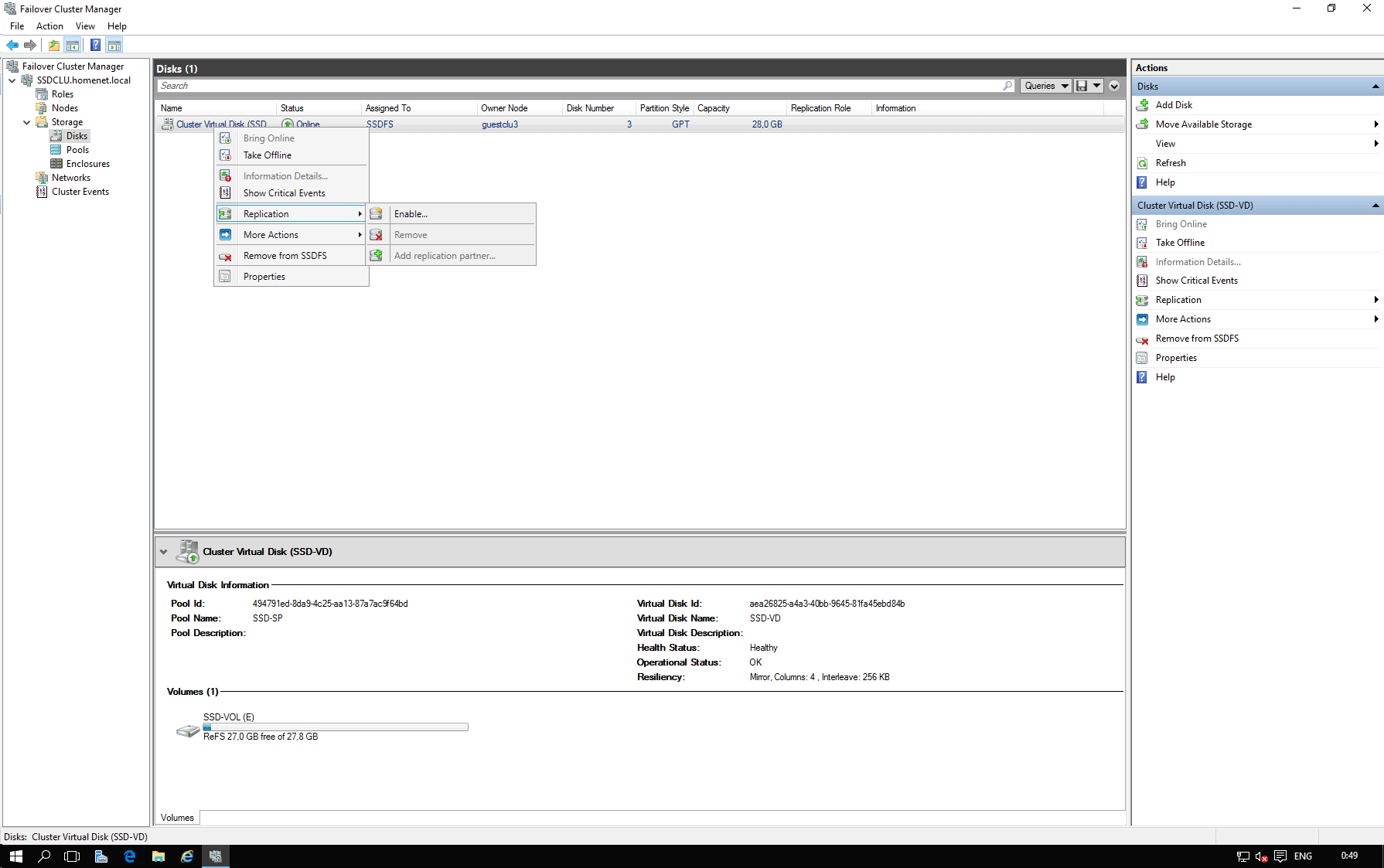1384x868 pixels.
Task: Click the Back arrow toolbar icon
Action: [12, 45]
